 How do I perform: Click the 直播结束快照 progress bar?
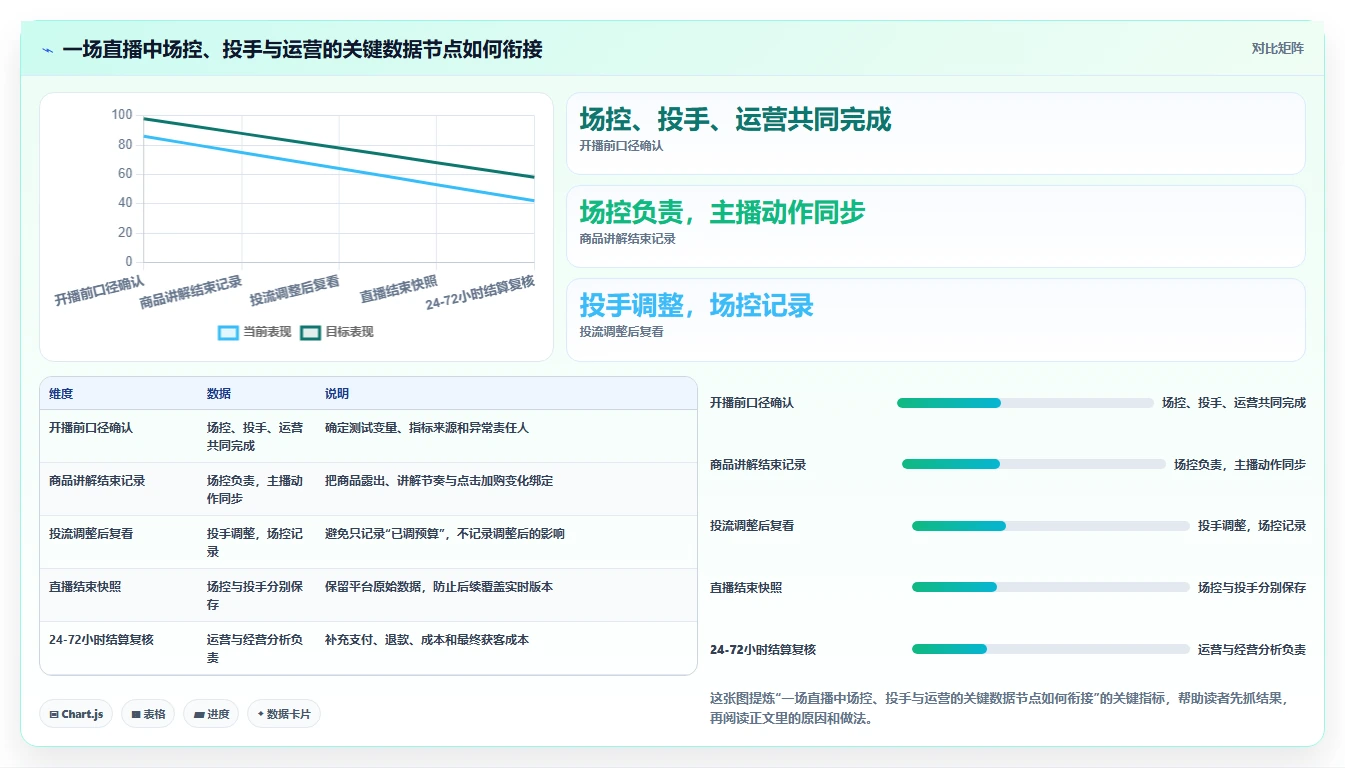click(x=1051, y=587)
